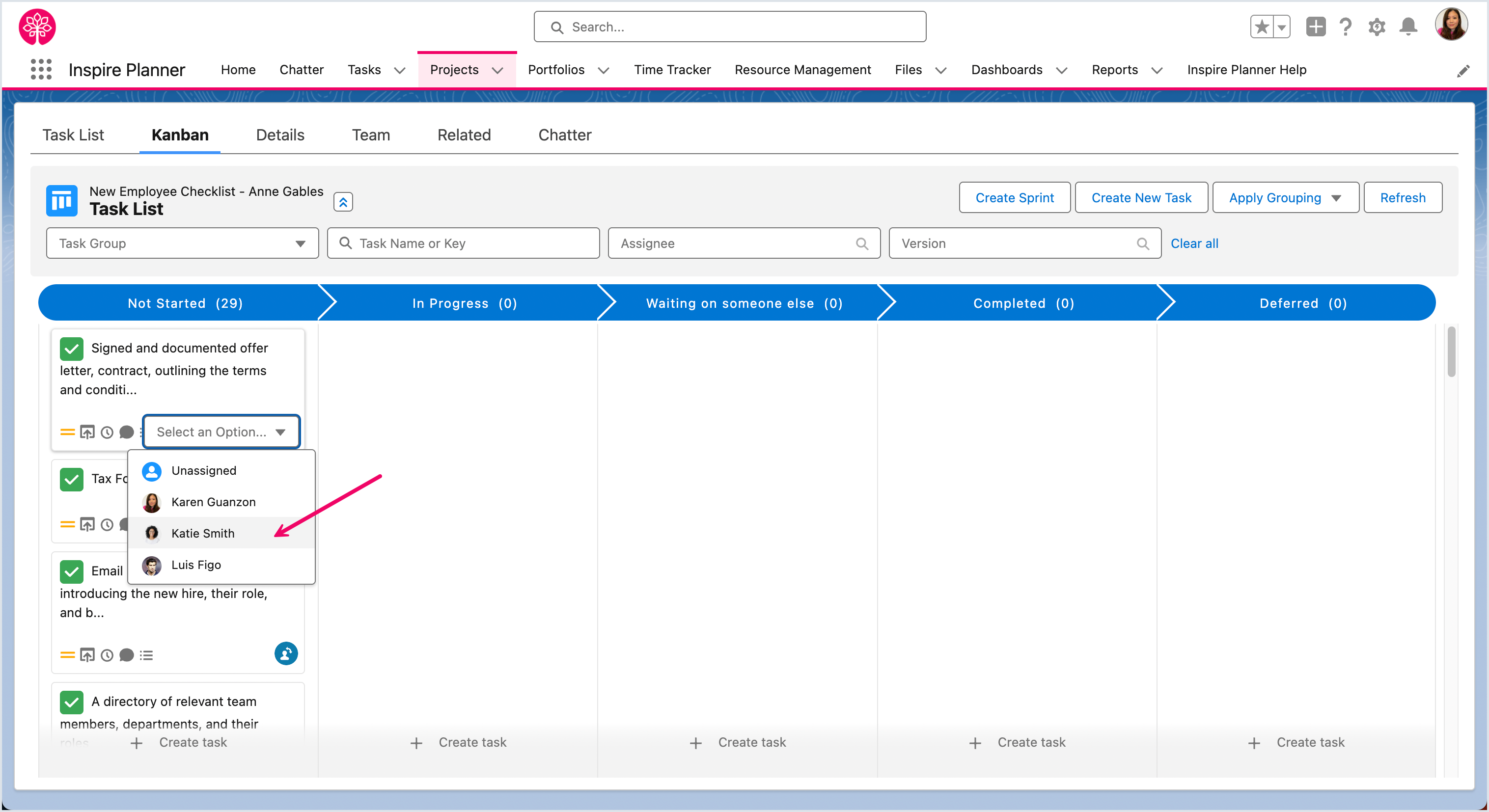The image size is (1489, 812).
Task: Open comment bubble on Email card
Action: click(x=127, y=655)
